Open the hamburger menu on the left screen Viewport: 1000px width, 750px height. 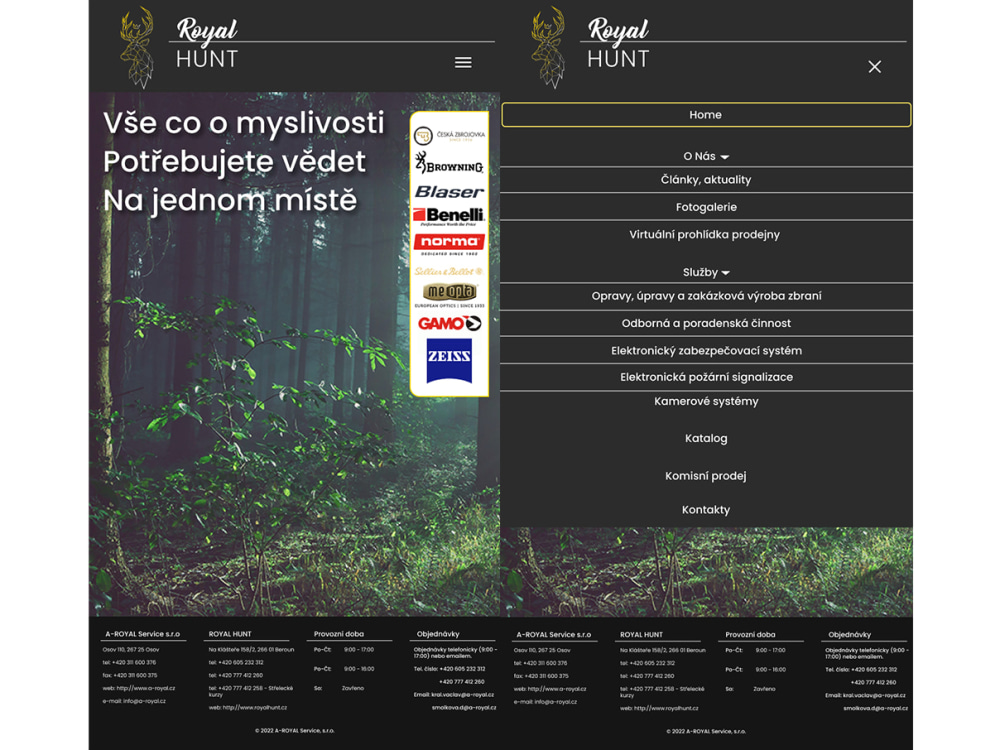coord(463,62)
